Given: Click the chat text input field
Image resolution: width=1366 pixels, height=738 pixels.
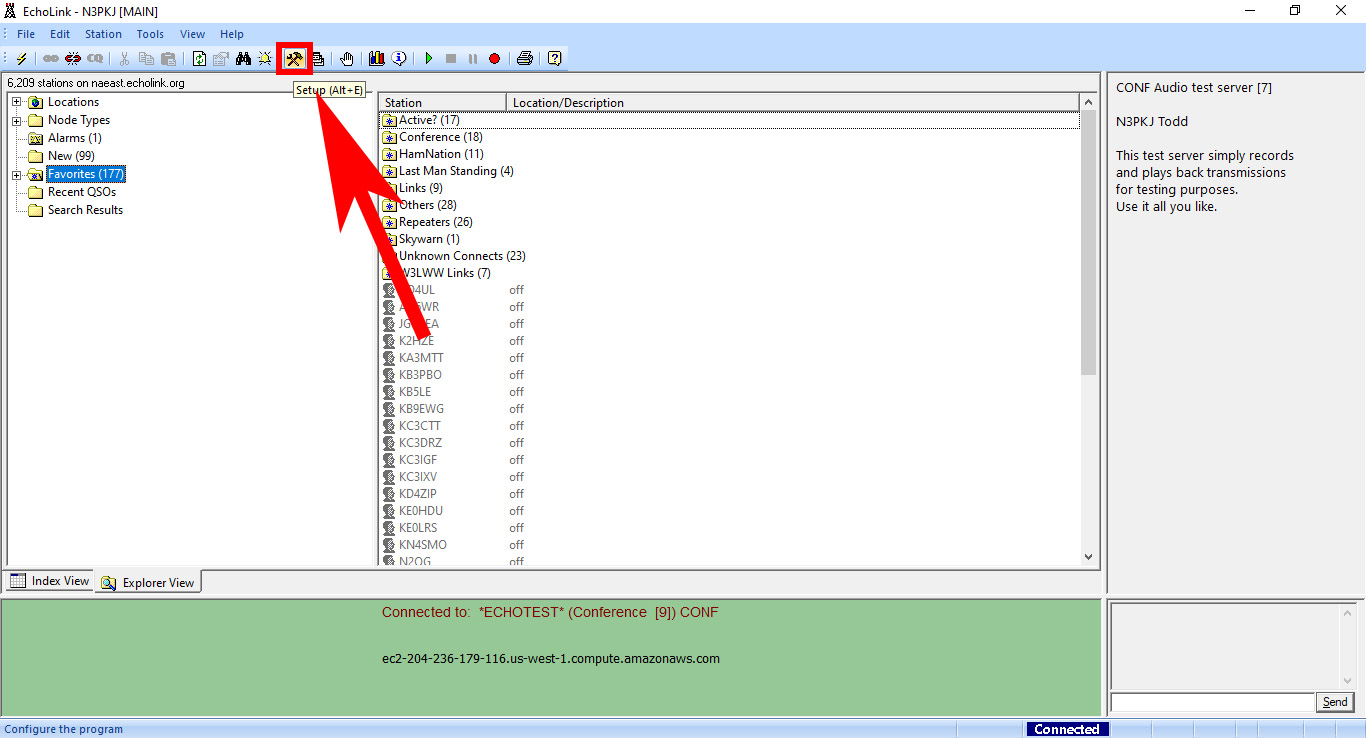Looking at the screenshot, I should tap(1212, 702).
